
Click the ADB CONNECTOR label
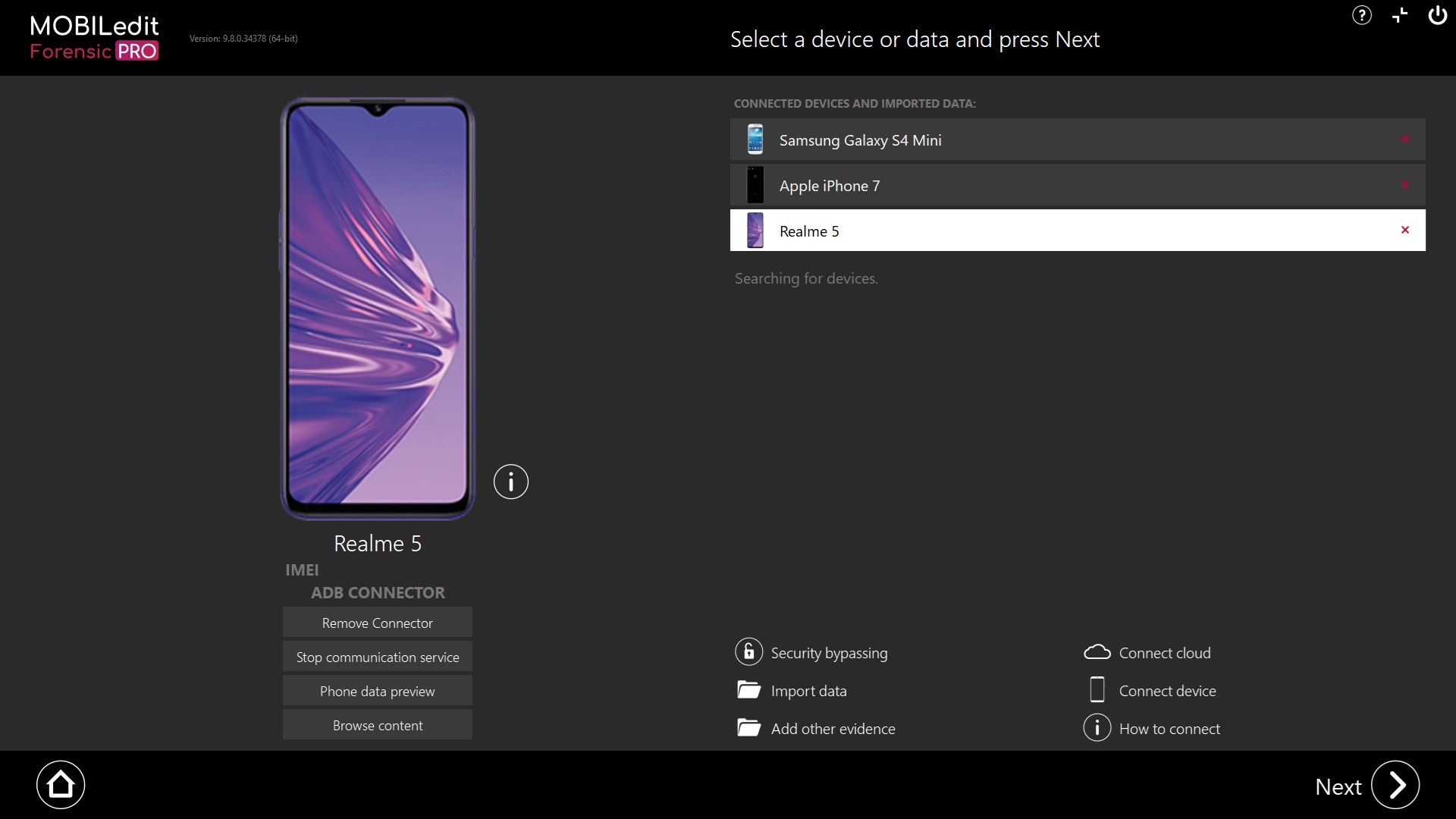pos(378,593)
